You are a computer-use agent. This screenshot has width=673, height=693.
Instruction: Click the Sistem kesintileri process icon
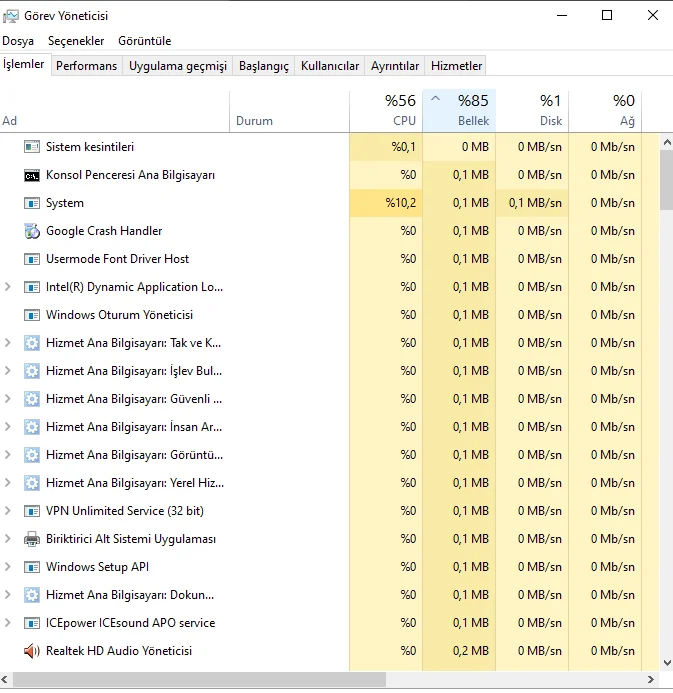[31, 147]
